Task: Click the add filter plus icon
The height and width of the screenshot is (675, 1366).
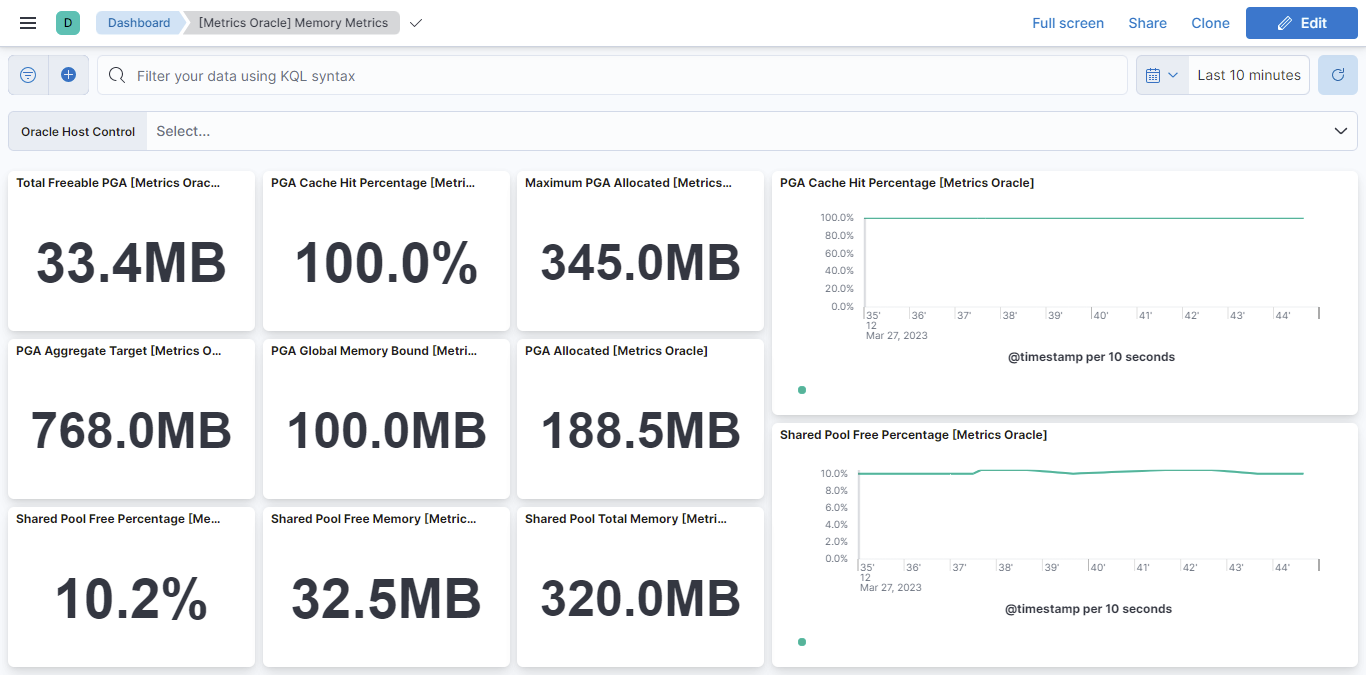Action: (x=68, y=75)
